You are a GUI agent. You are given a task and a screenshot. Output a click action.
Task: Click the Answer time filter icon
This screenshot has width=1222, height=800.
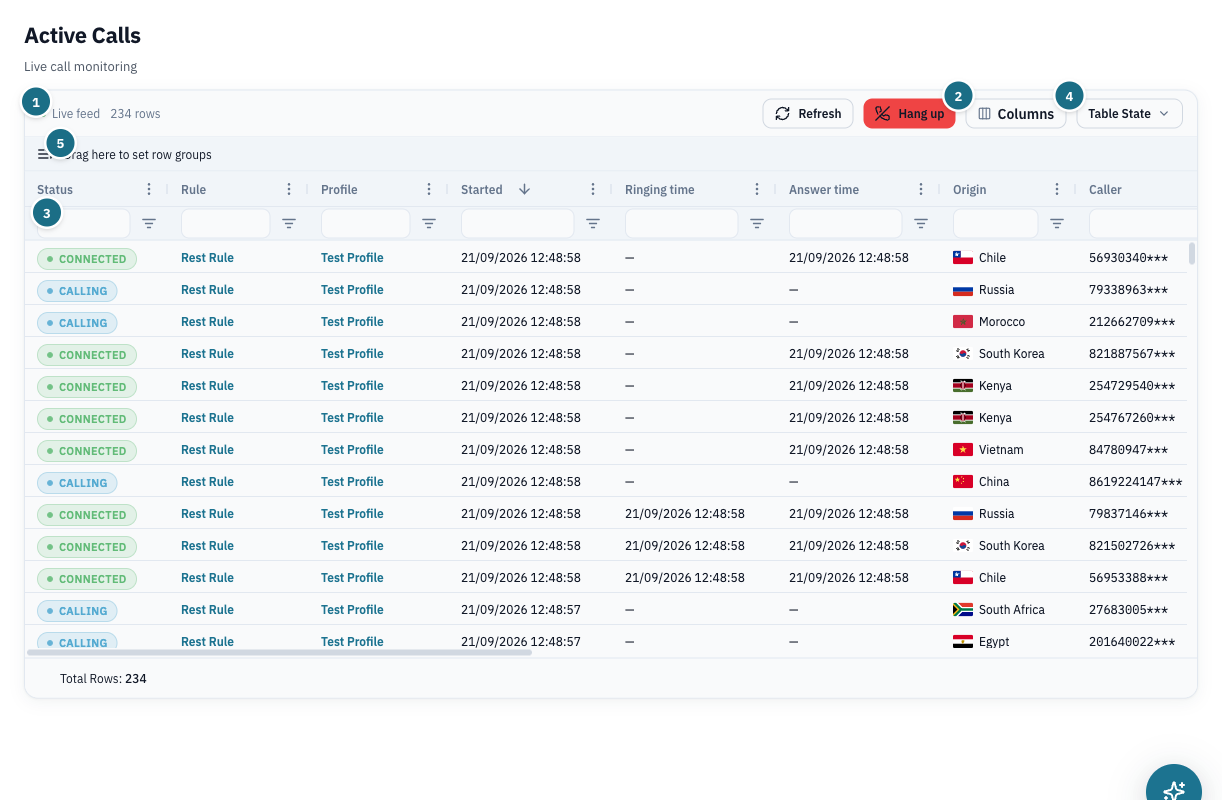tap(921, 223)
